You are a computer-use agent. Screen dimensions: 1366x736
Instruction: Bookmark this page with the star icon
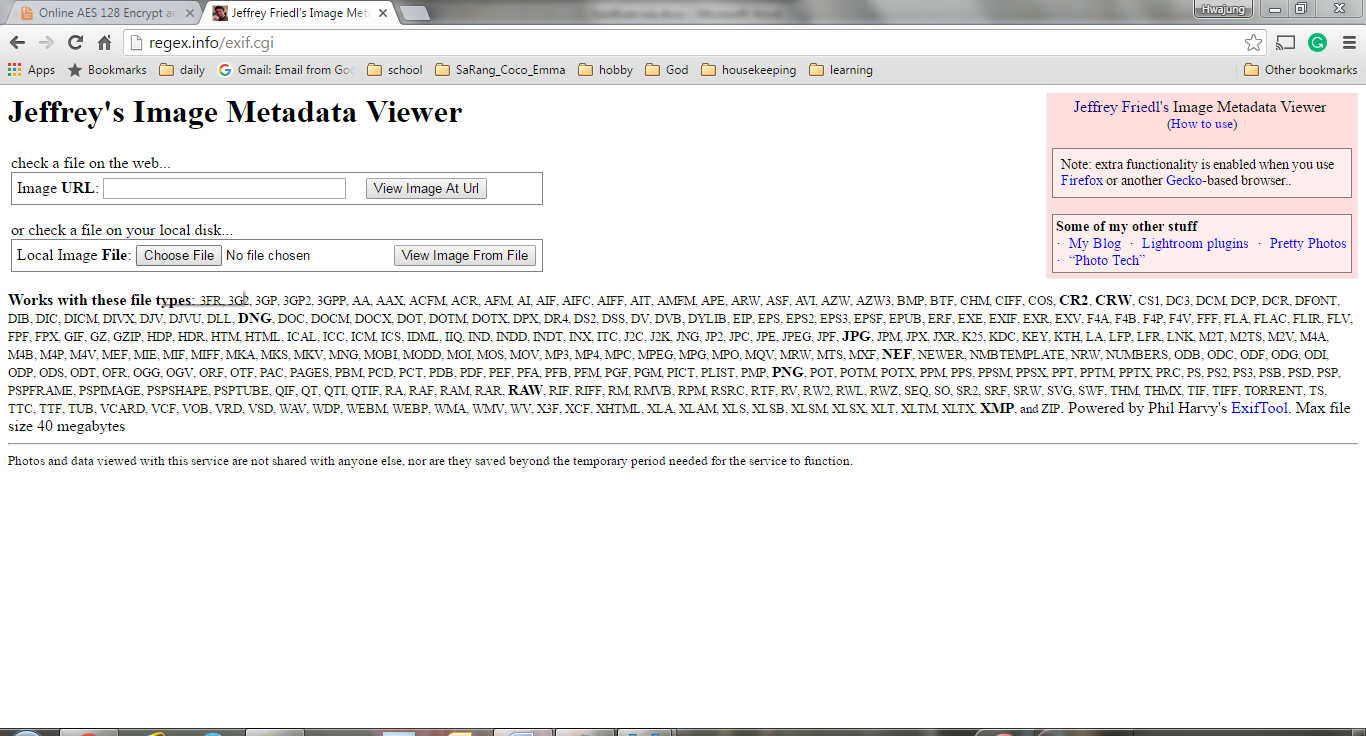1253,42
